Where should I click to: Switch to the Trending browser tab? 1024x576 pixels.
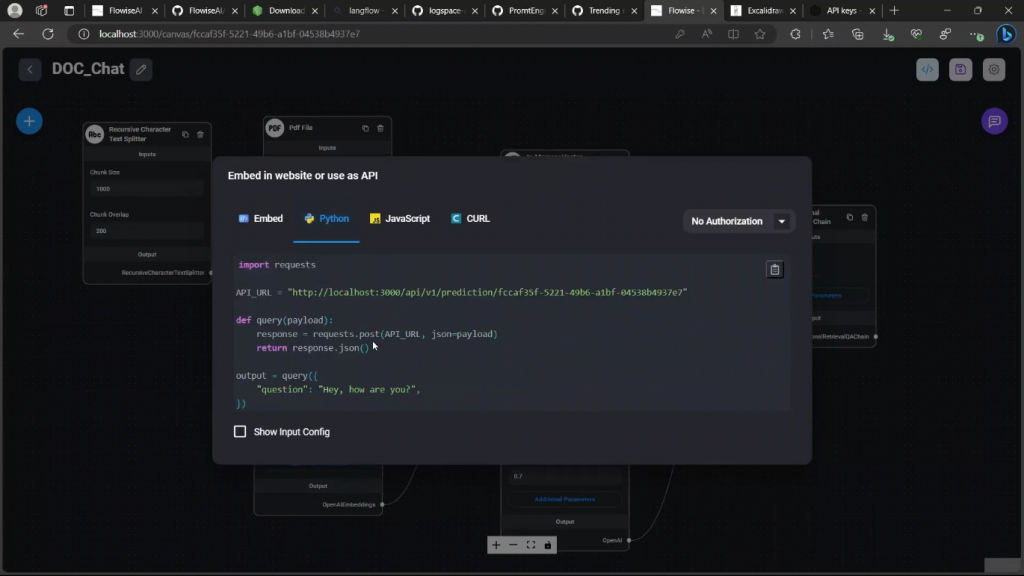pyautogui.click(x=604, y=10)
